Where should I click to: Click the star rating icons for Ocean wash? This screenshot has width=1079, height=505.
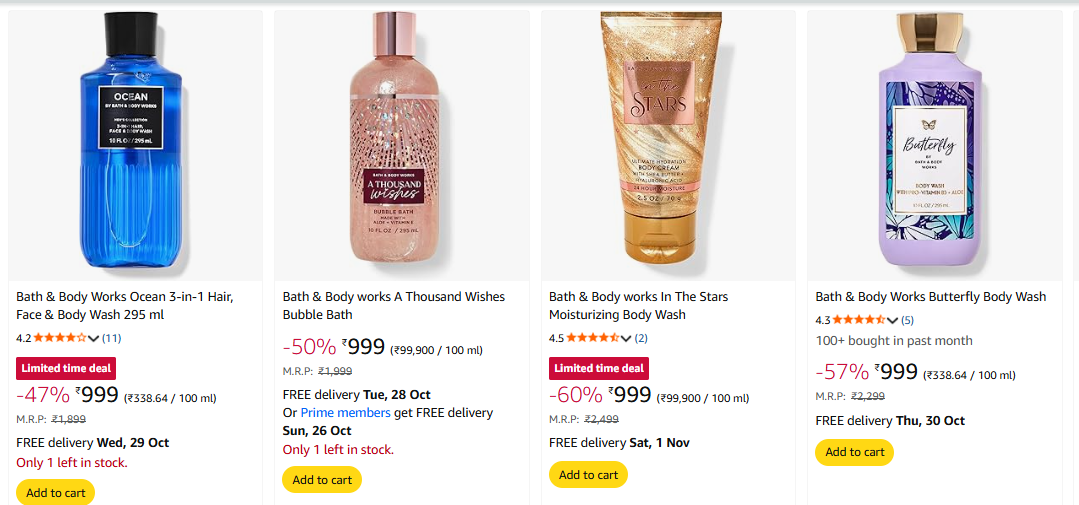point(60,338)
